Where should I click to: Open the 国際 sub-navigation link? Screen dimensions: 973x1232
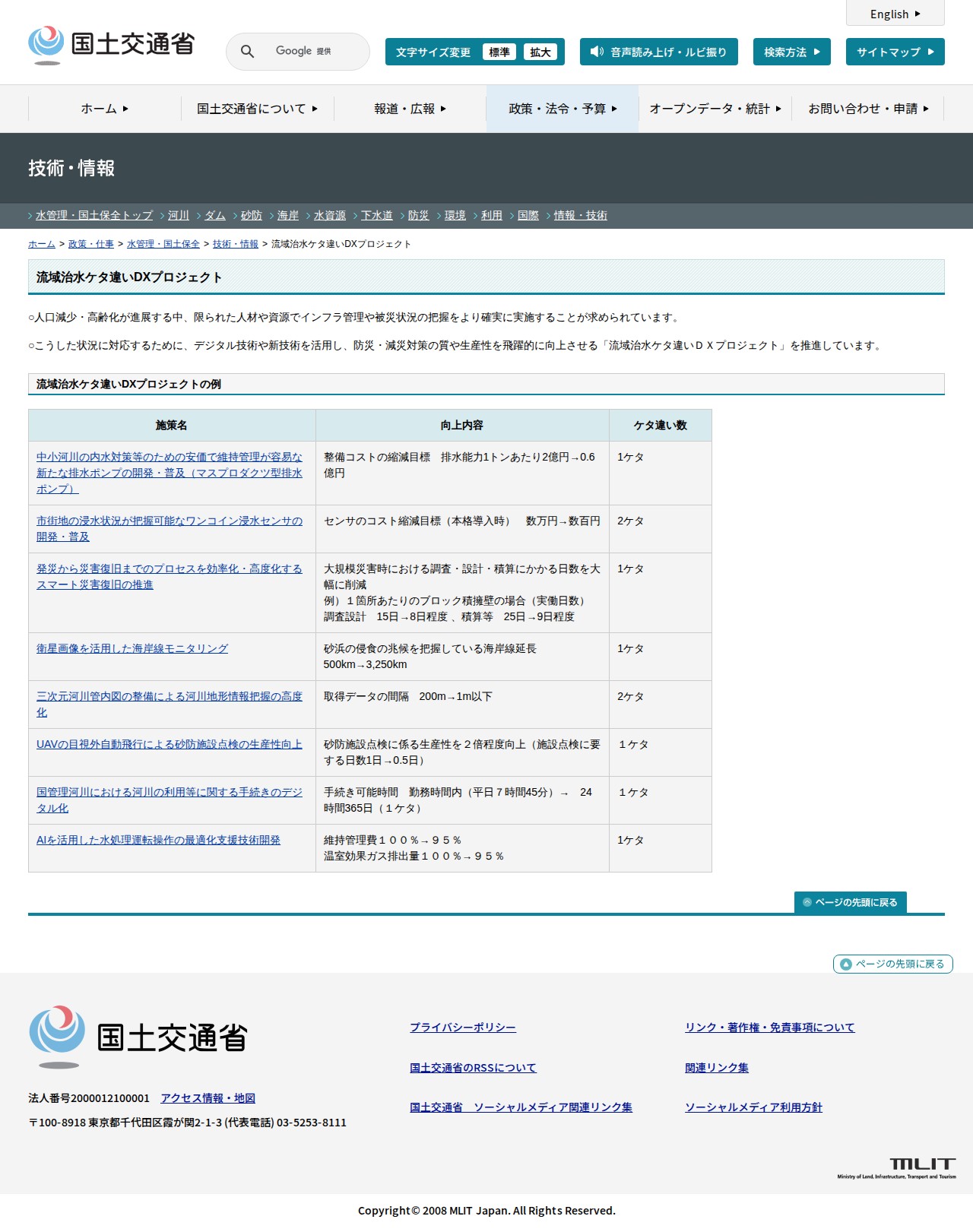pos(528,216)
